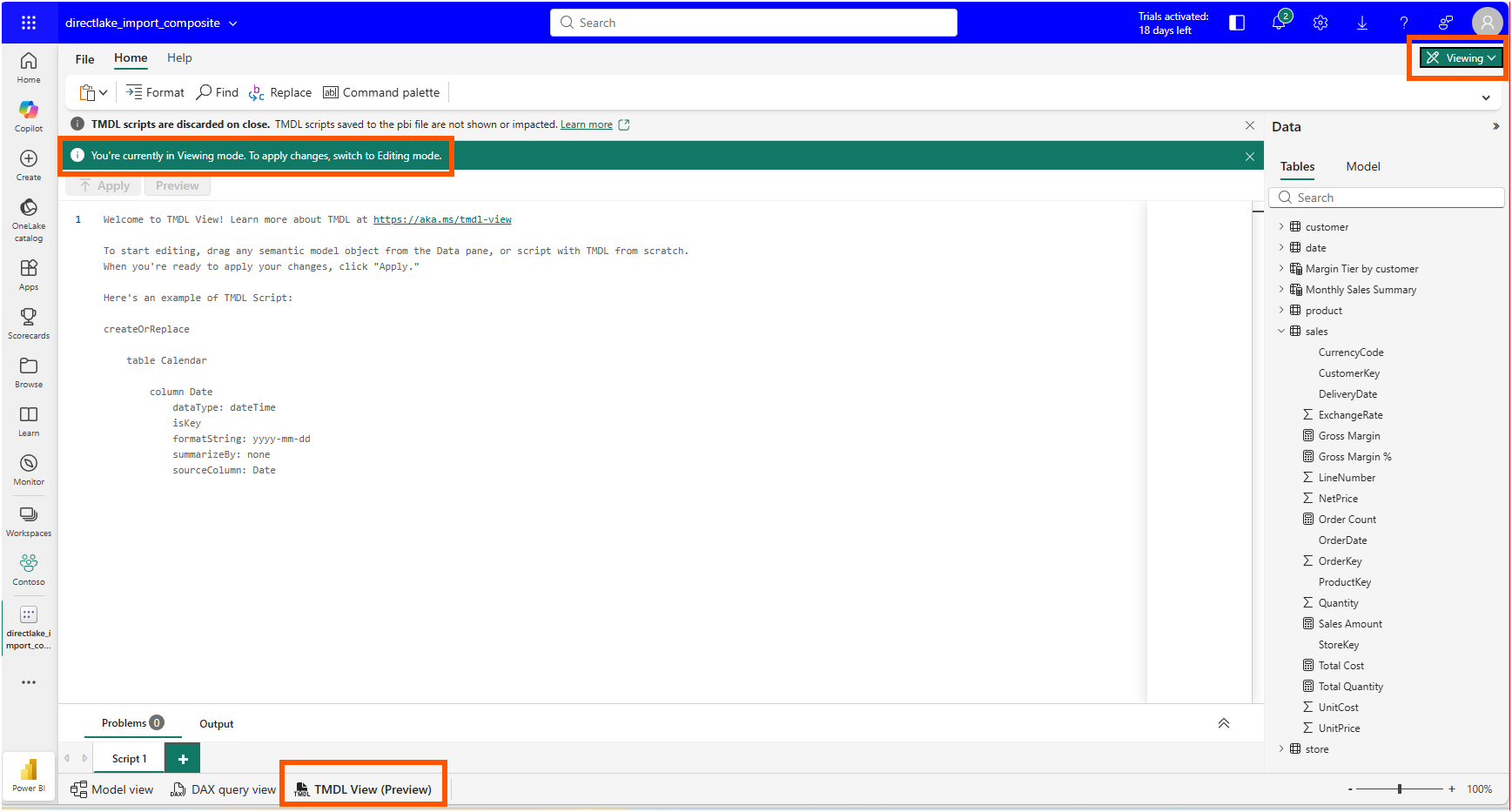Expand the Monthly Sales Summary table
The height and width of the screenshot is (812, 1512).
click(1281, 289)
